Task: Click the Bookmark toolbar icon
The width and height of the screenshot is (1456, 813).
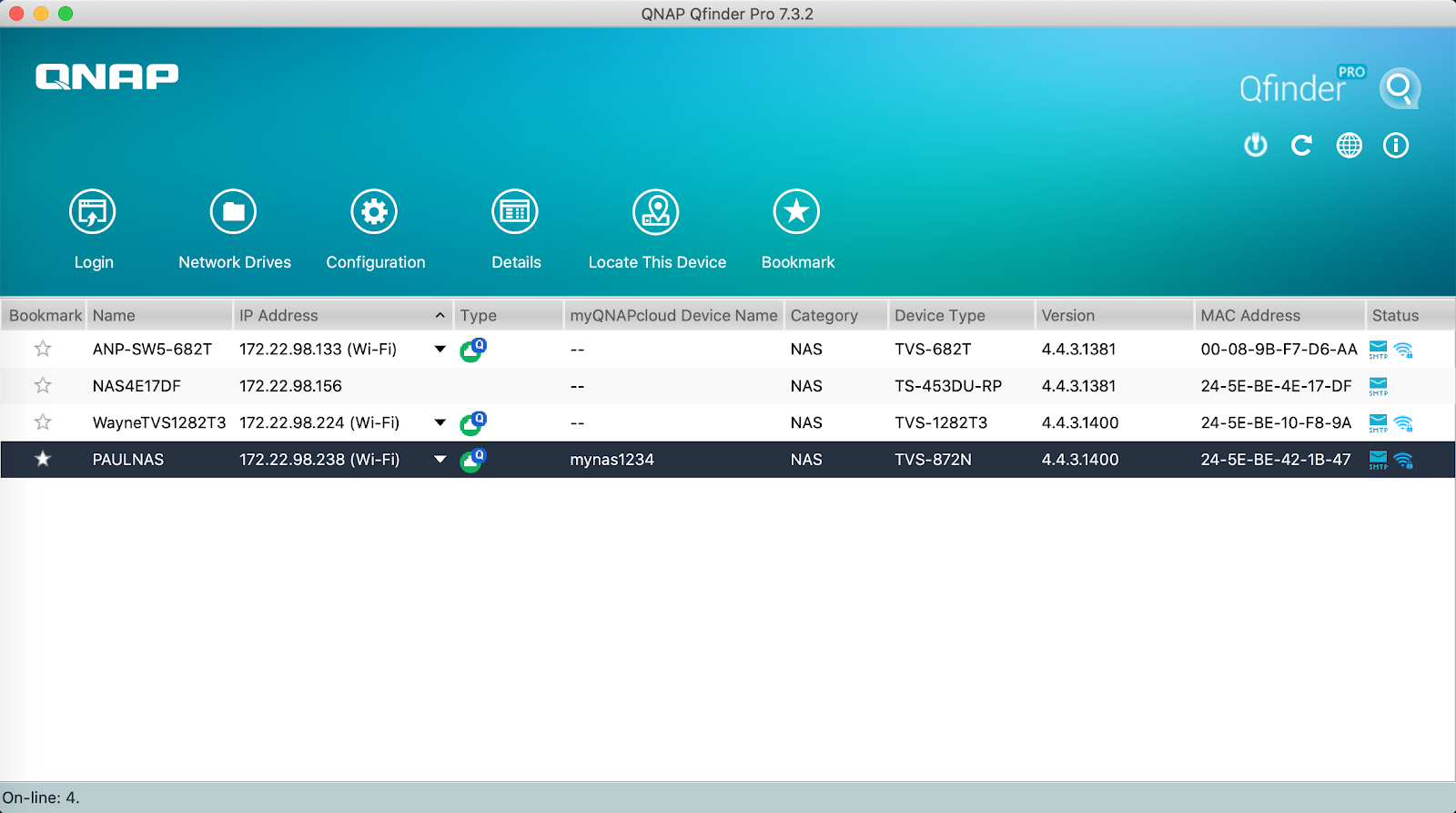Action: (797, 212)
